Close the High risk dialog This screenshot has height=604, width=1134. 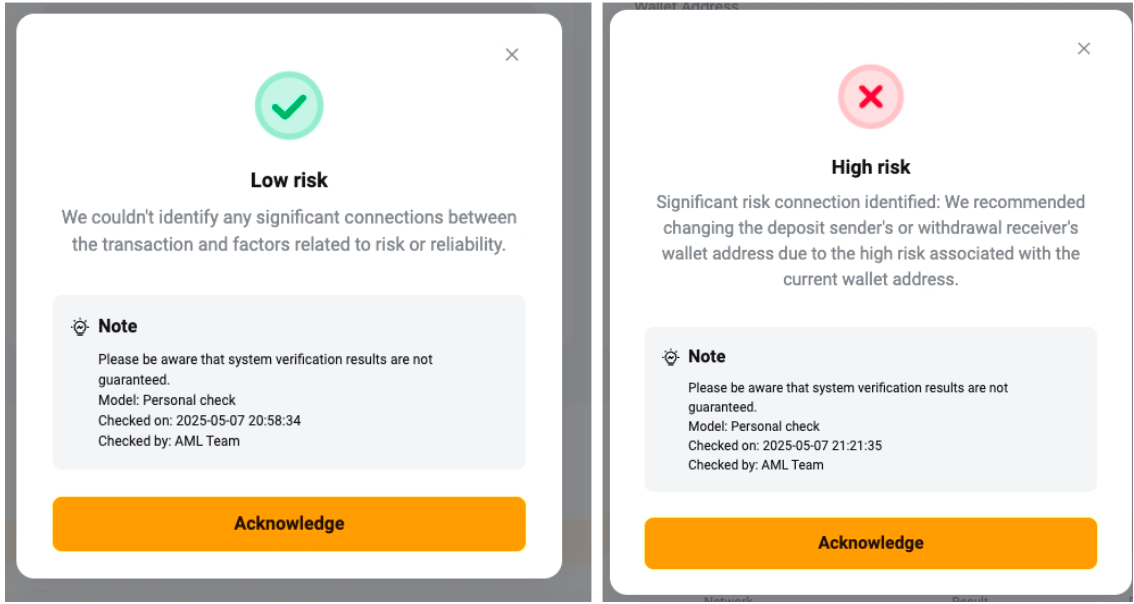tap(1083, 48)
